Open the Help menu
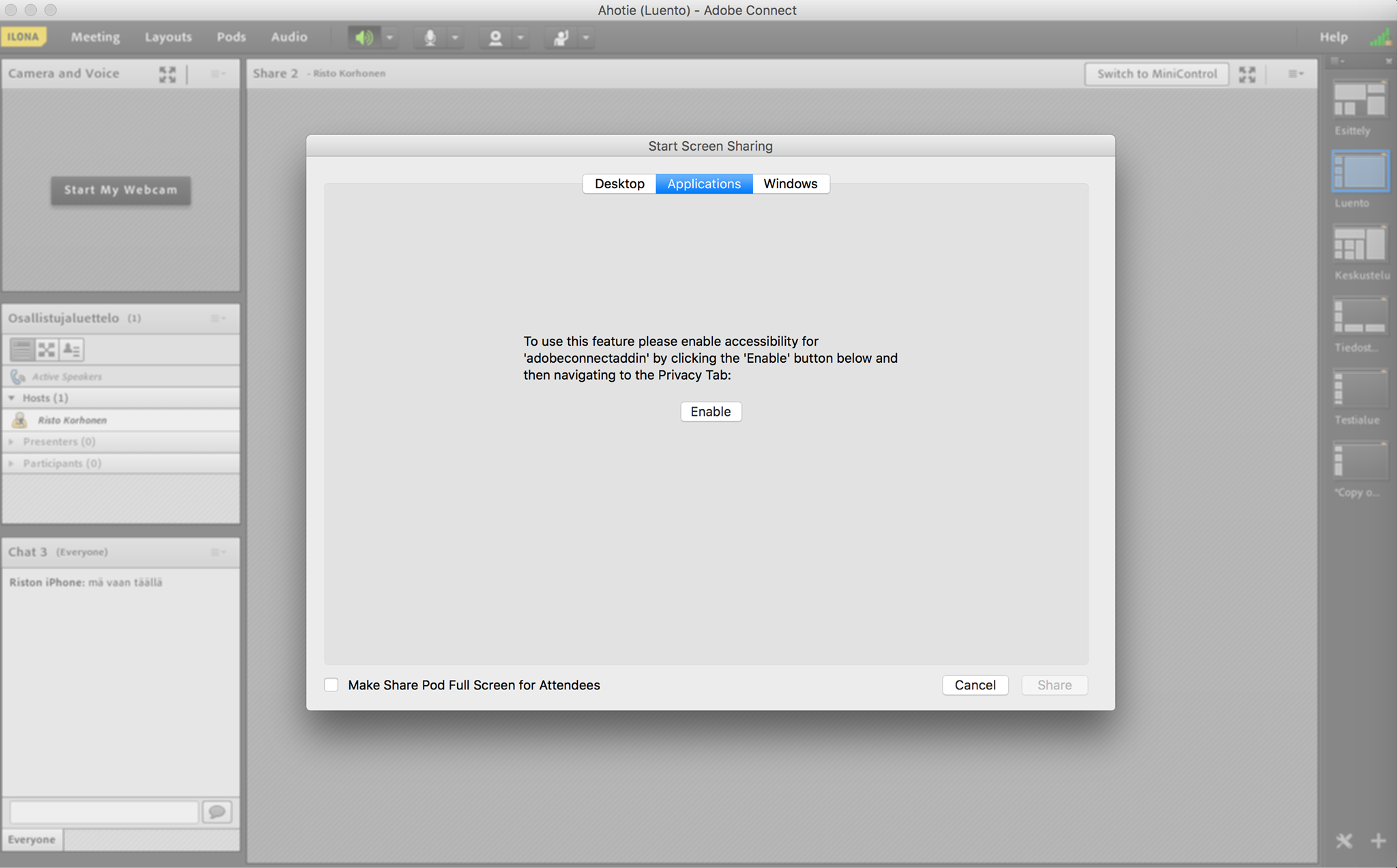Image resolution: width=1397 pixels, height=868 pixels. (x=1334, y=37)
